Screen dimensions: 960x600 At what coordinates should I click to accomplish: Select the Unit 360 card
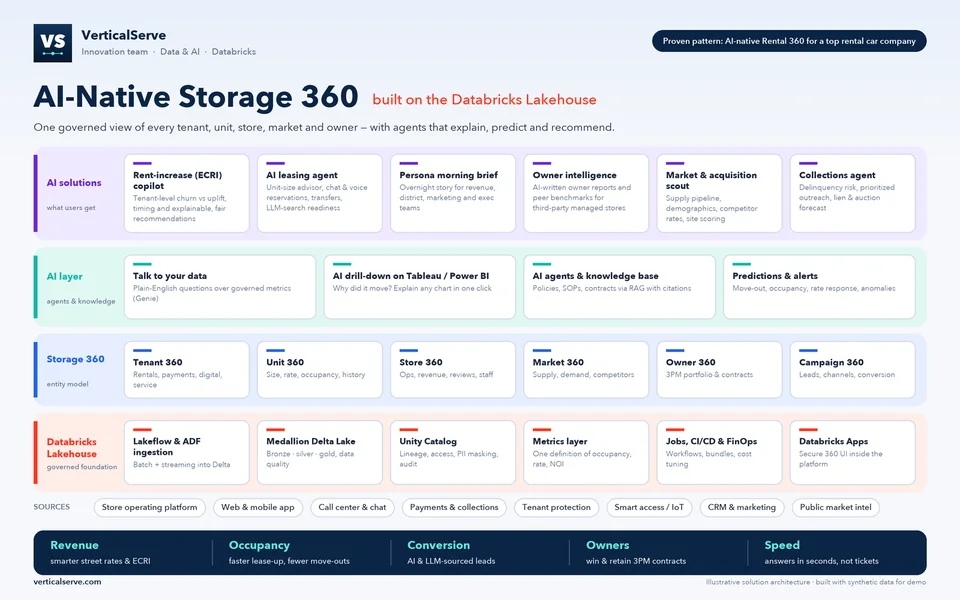(x=320, y=370)
